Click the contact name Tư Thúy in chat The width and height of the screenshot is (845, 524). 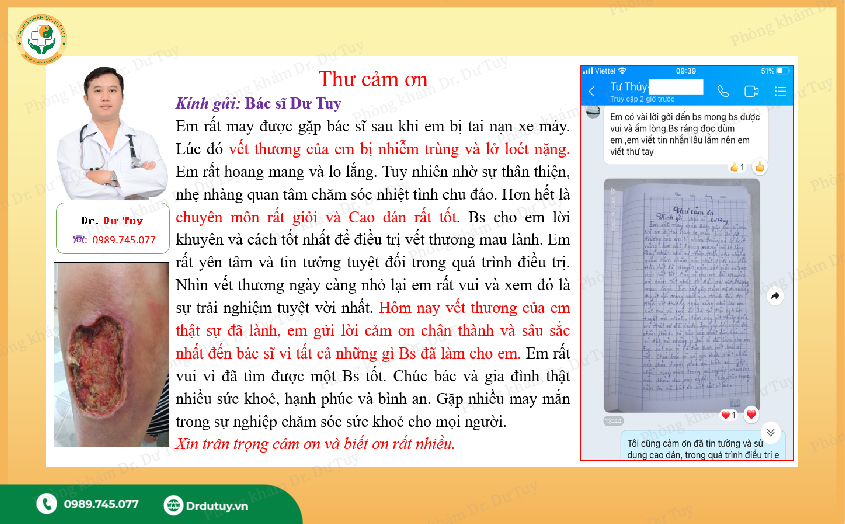pyautogui.click(x=628, y=87)
